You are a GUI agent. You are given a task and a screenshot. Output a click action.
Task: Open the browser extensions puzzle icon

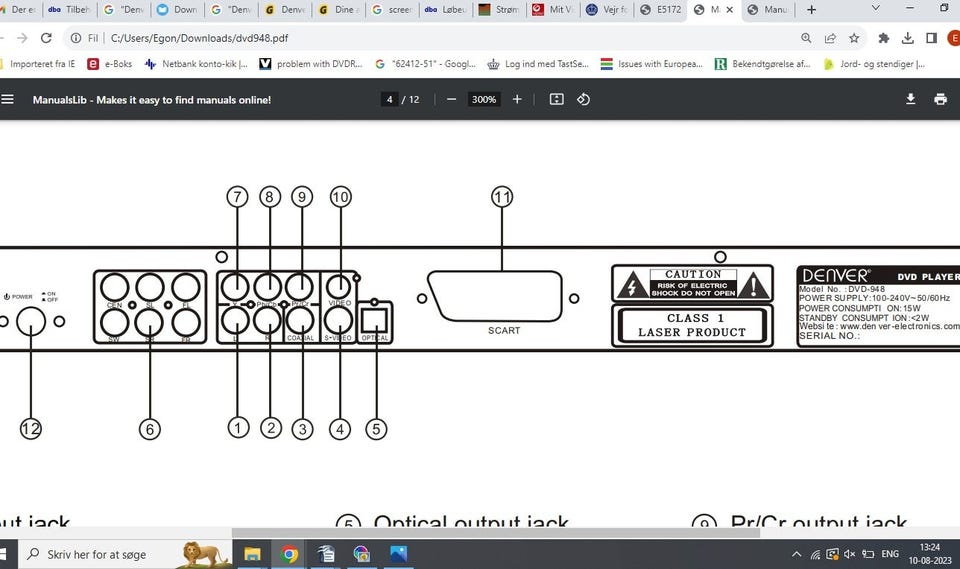point(884,38)
